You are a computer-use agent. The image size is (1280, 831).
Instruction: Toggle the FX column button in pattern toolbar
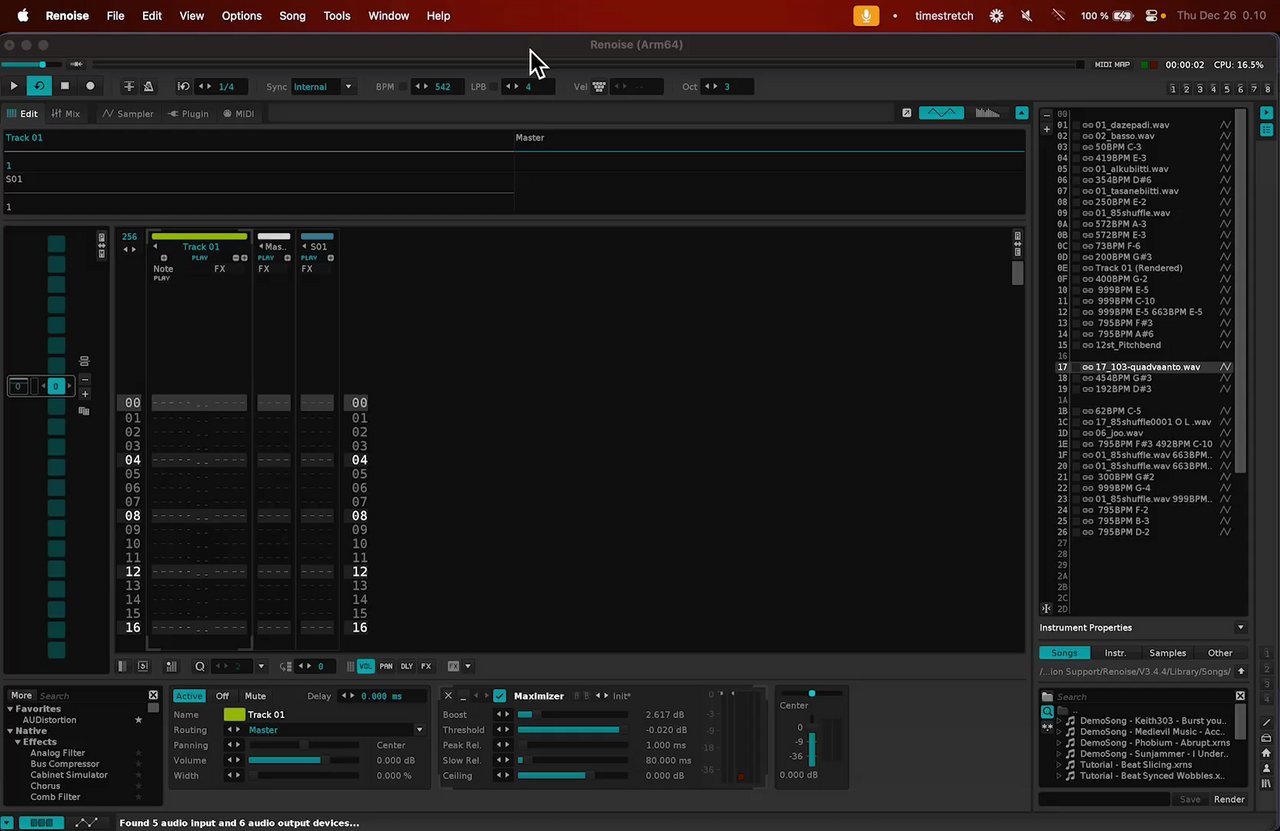click(x=426, y=666)
